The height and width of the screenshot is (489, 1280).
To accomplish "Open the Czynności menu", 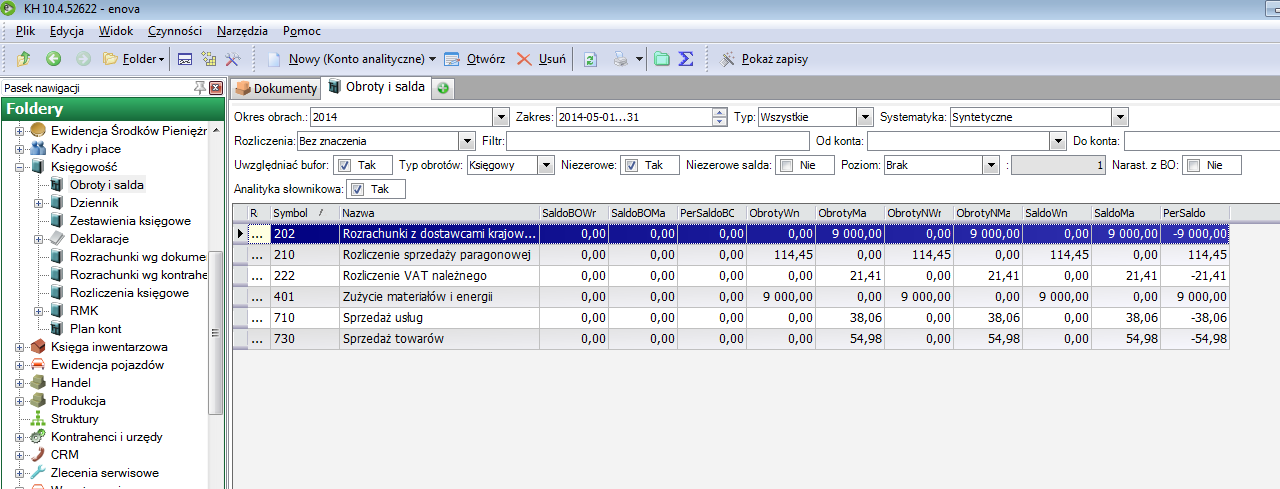I will click(x=175, y=31).
